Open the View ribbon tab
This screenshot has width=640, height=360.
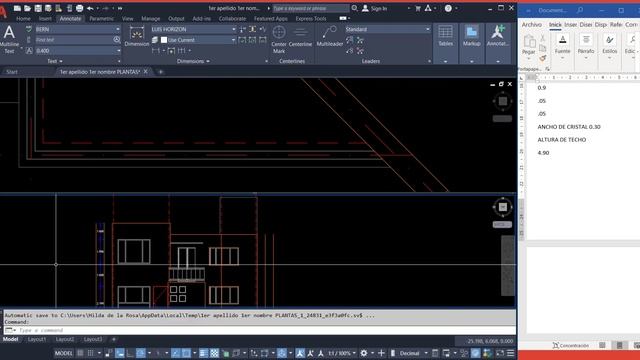pos(127,19)
